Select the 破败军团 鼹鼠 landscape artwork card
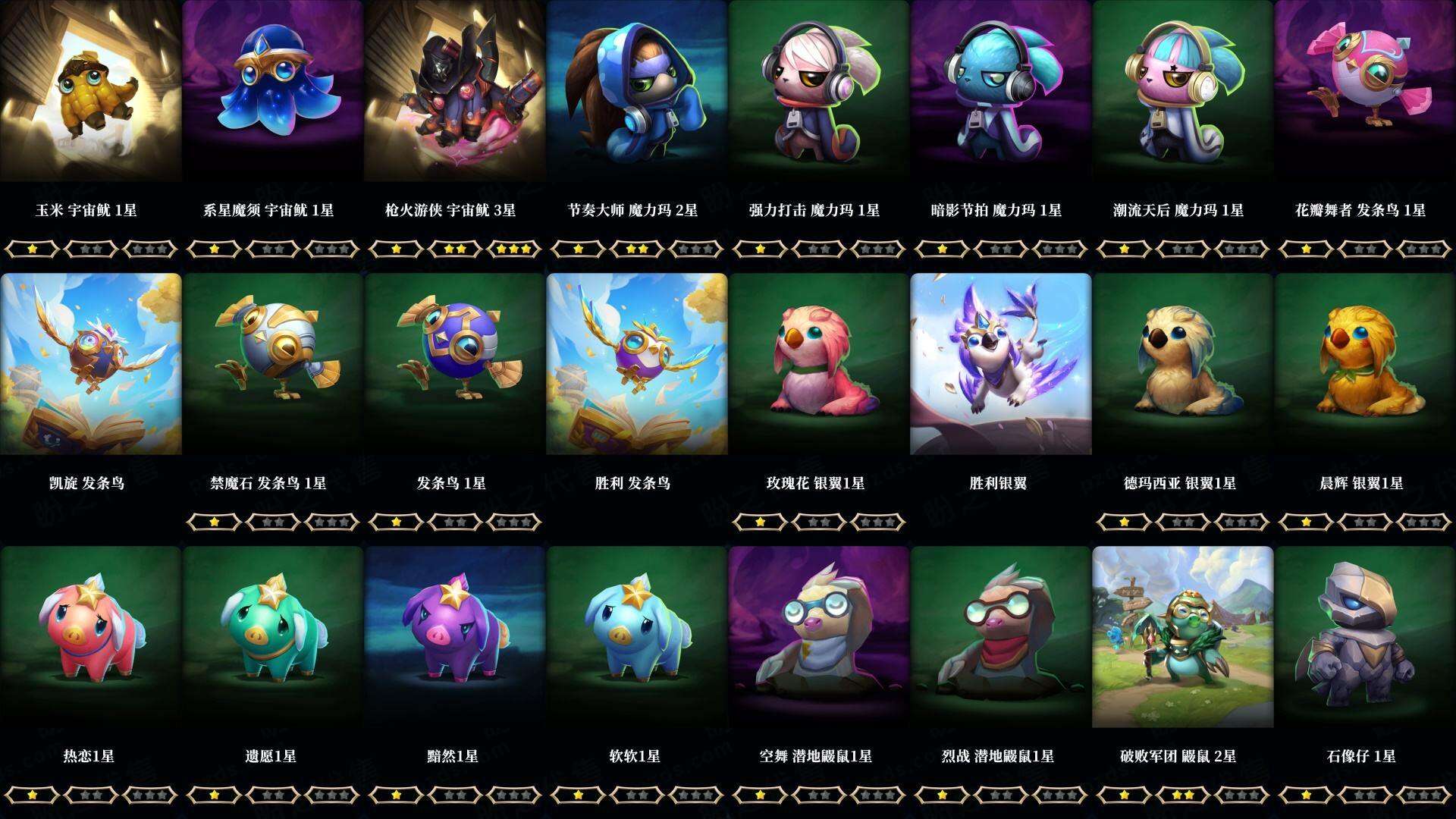Viewport: 1456px width, 819px height. (1183, 637)
